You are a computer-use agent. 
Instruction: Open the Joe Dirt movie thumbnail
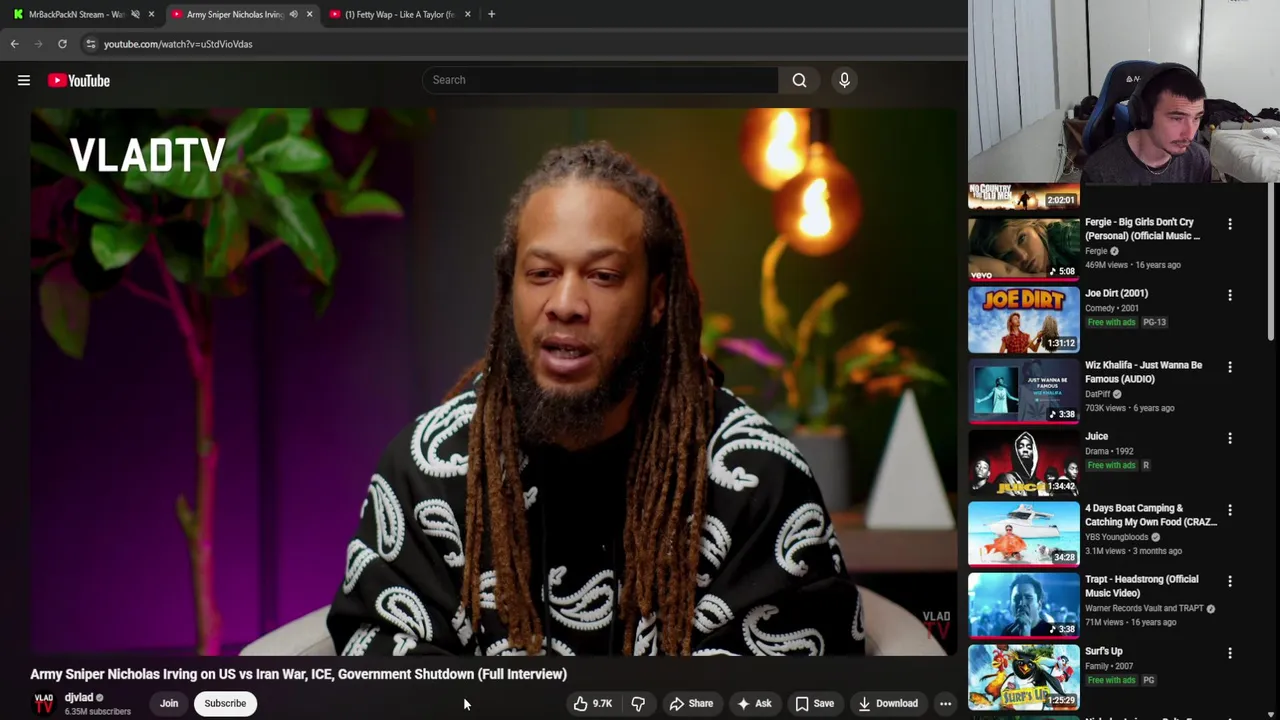1024,320
